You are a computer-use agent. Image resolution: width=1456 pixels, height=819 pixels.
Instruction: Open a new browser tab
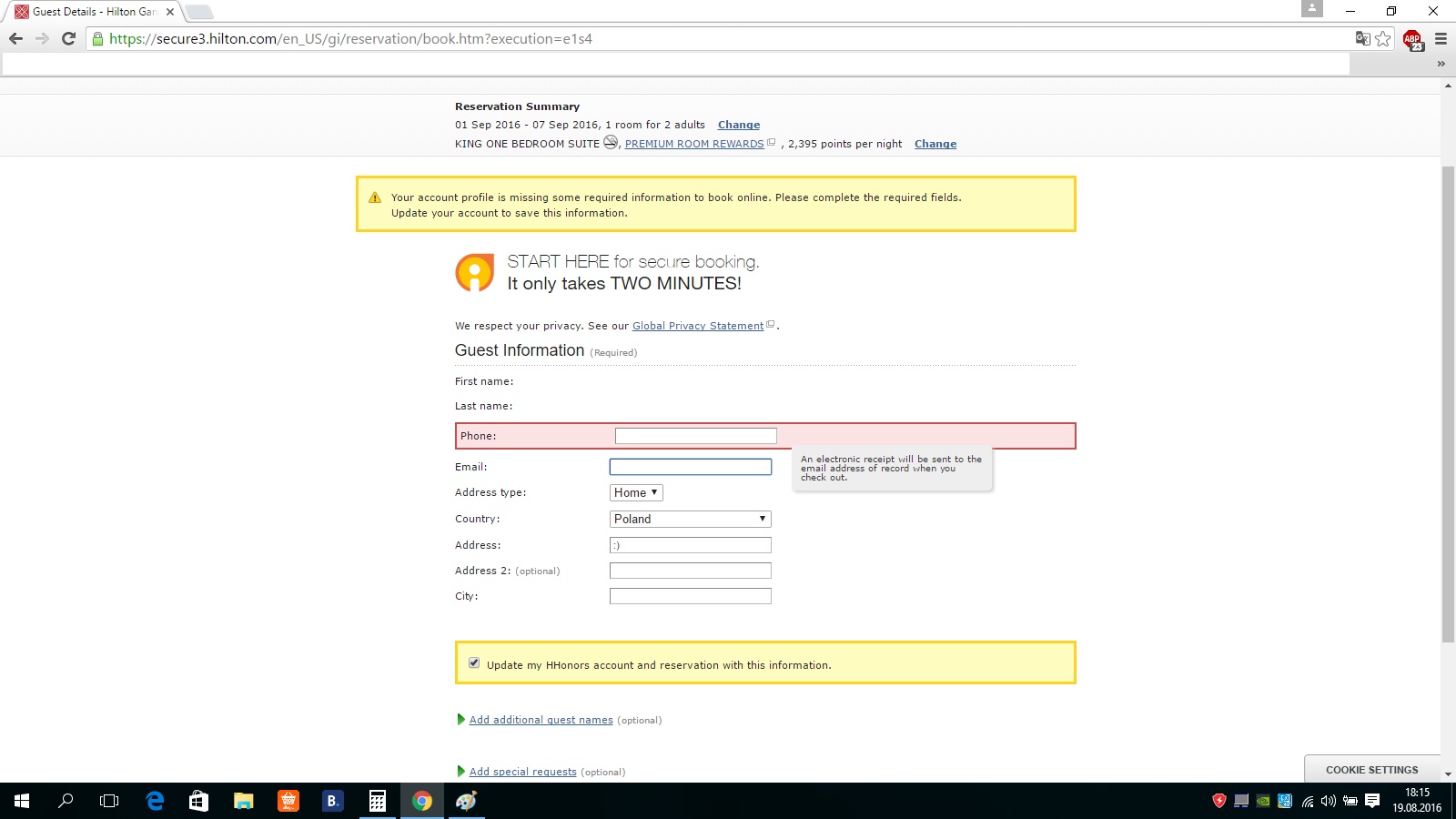coord(199,12)
